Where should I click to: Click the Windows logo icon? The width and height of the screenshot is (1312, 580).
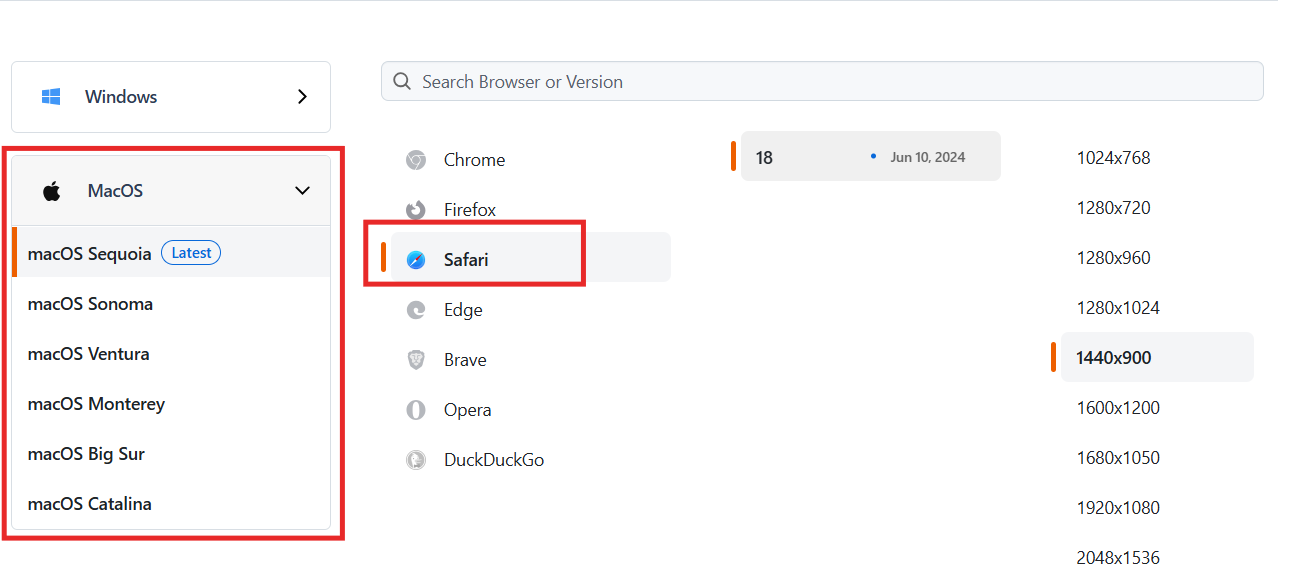coord(50,96)
